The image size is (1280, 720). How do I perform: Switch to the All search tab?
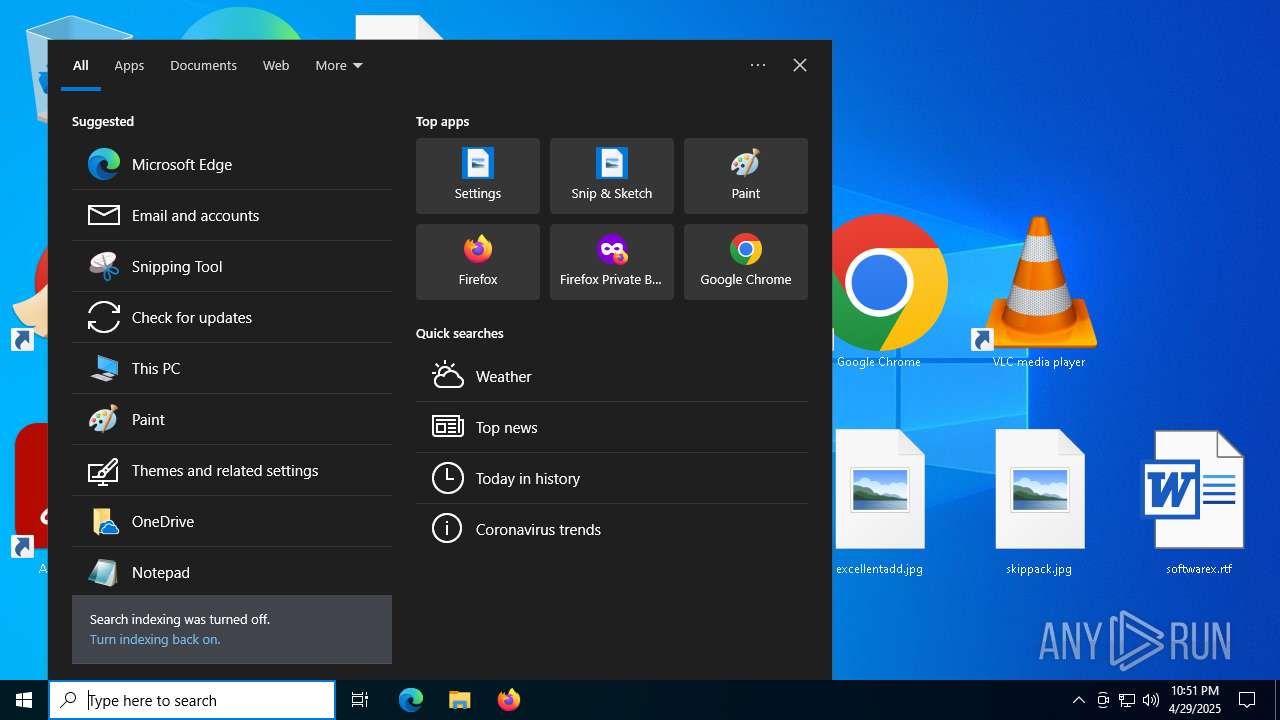coord(81,66)
